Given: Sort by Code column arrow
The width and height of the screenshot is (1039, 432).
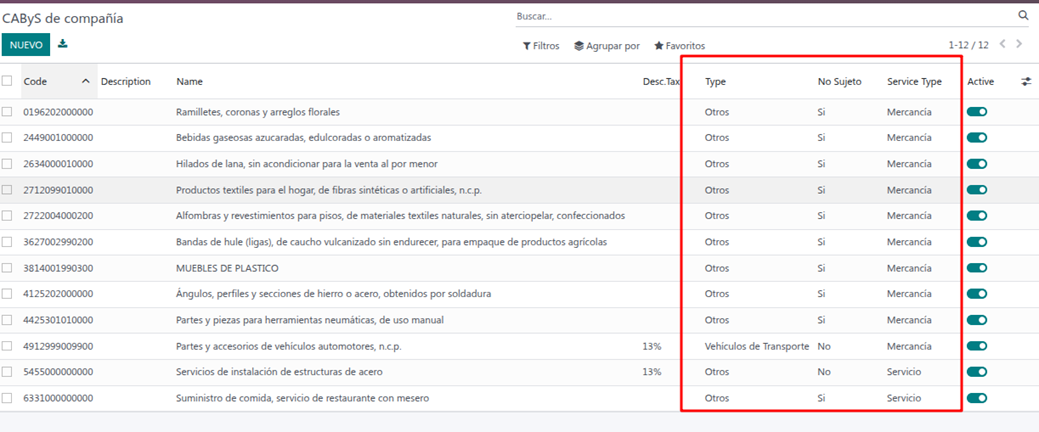Looking at the screenshot, I should [85, 82].
